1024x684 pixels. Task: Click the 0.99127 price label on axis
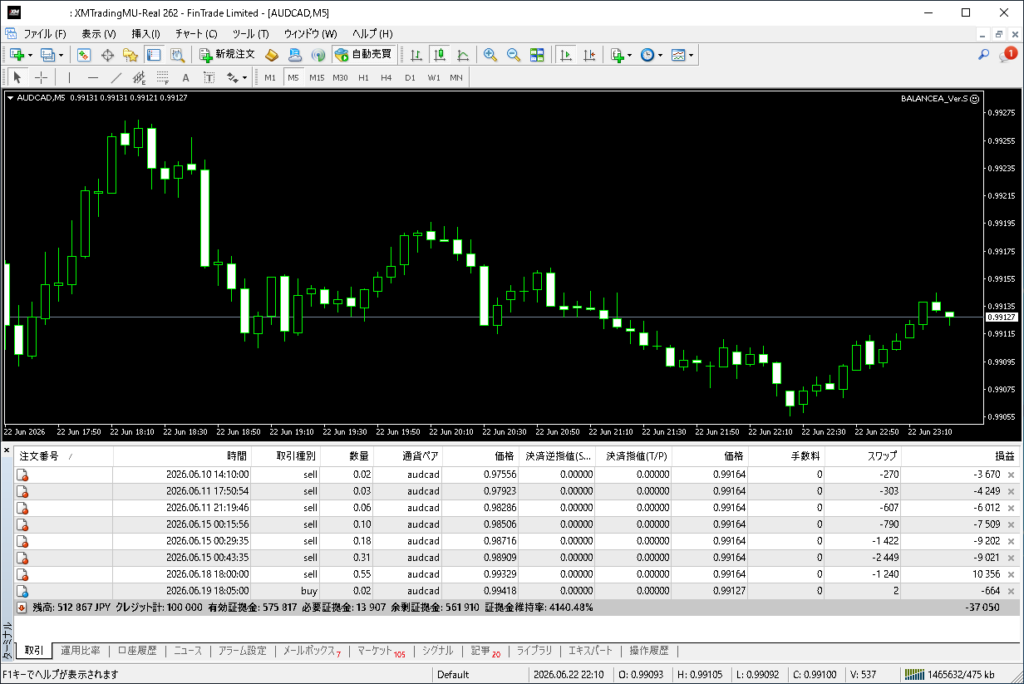coord(1002,317)
